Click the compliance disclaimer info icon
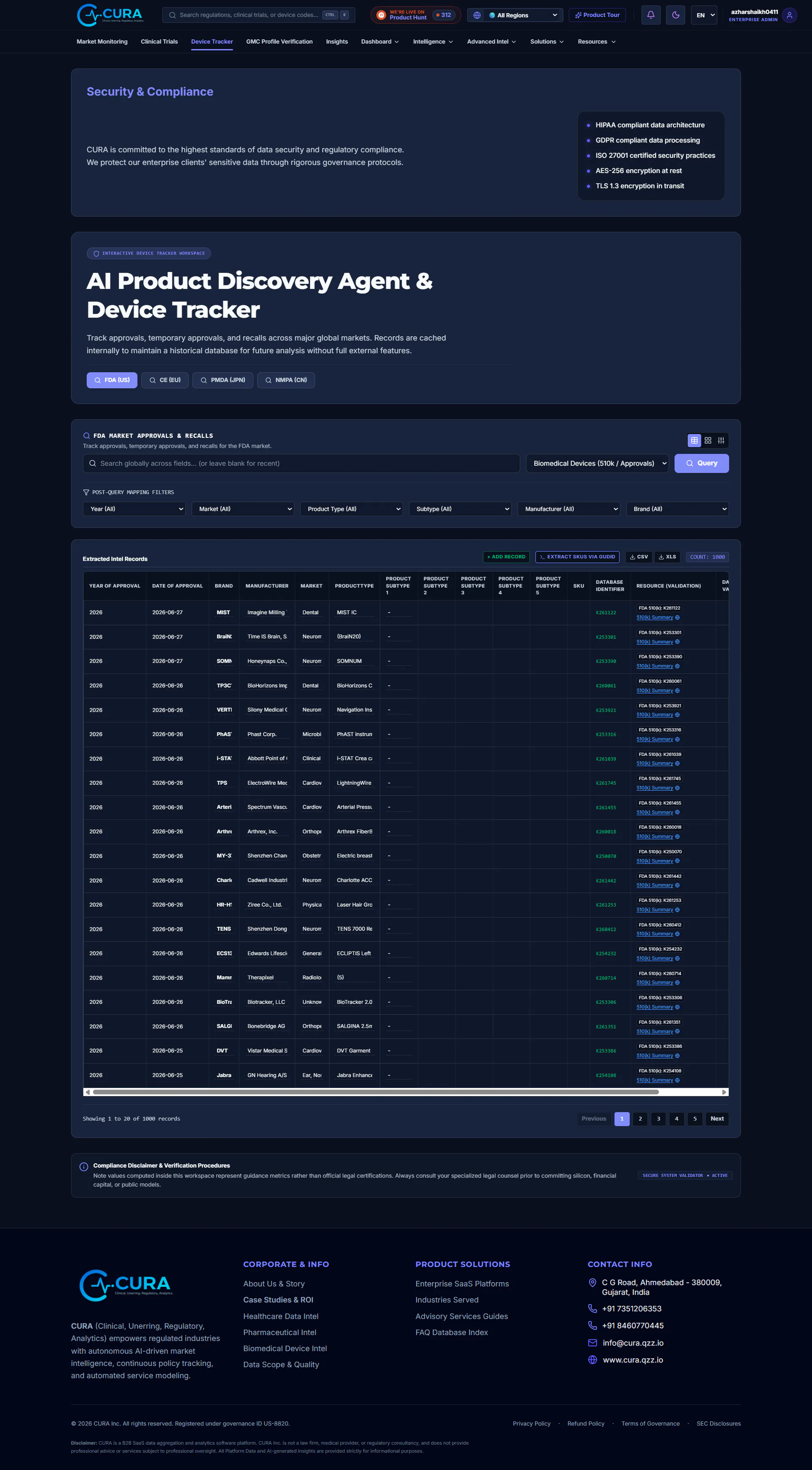Viewport: 812px width, 1470px height. (x=84, y=1166)
